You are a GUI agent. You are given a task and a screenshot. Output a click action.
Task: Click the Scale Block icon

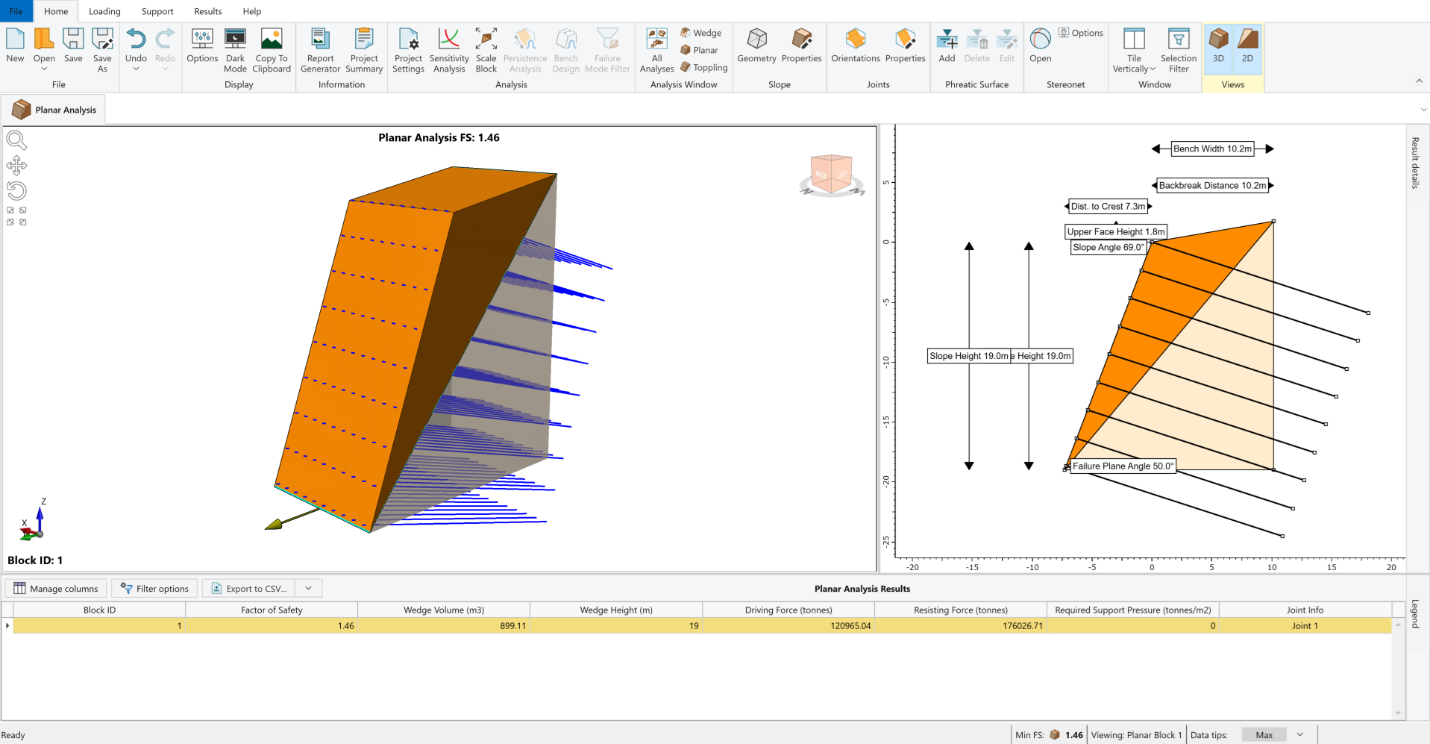tap(486, 49)
